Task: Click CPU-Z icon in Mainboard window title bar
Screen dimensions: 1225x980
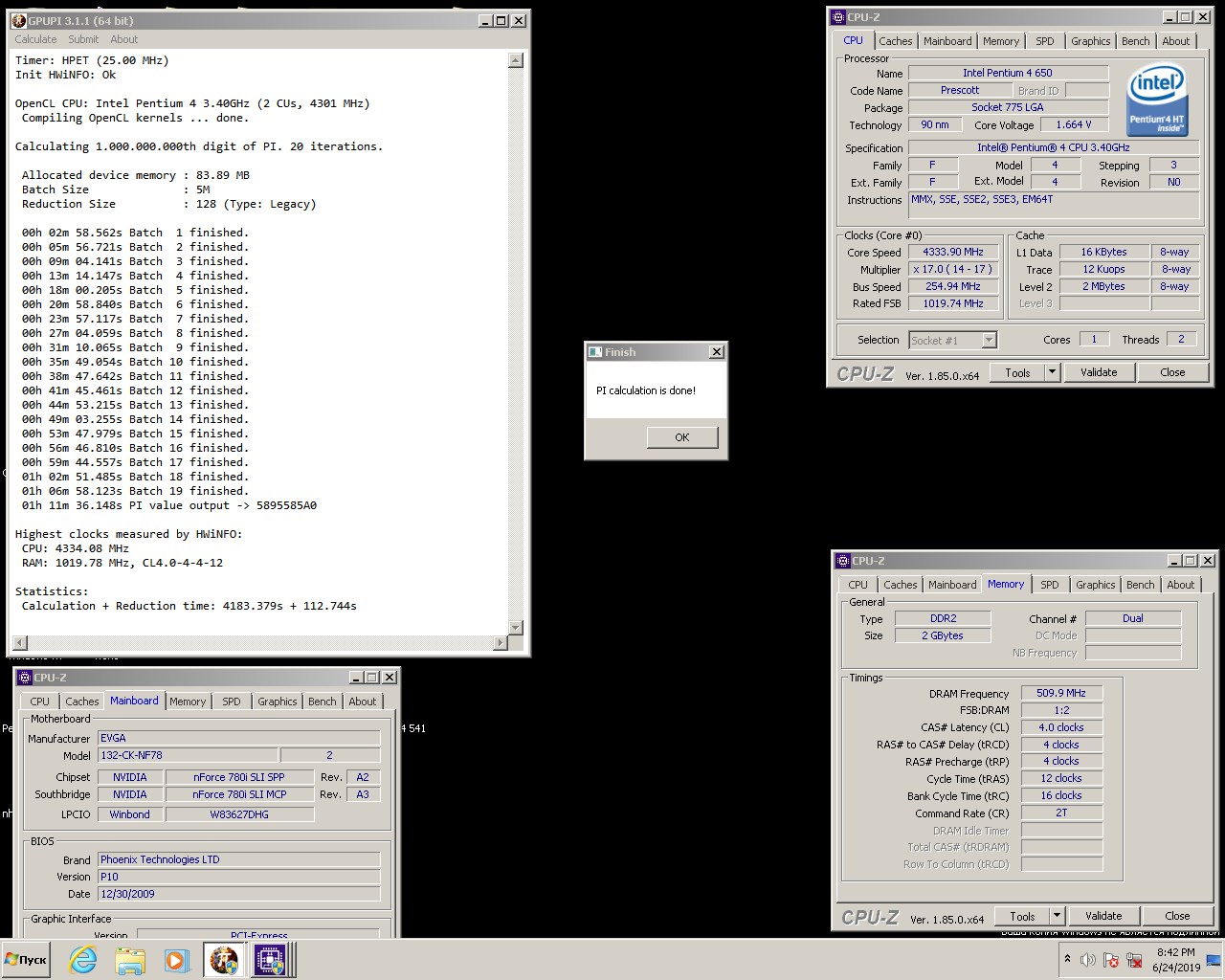Action: pos(25,677)
